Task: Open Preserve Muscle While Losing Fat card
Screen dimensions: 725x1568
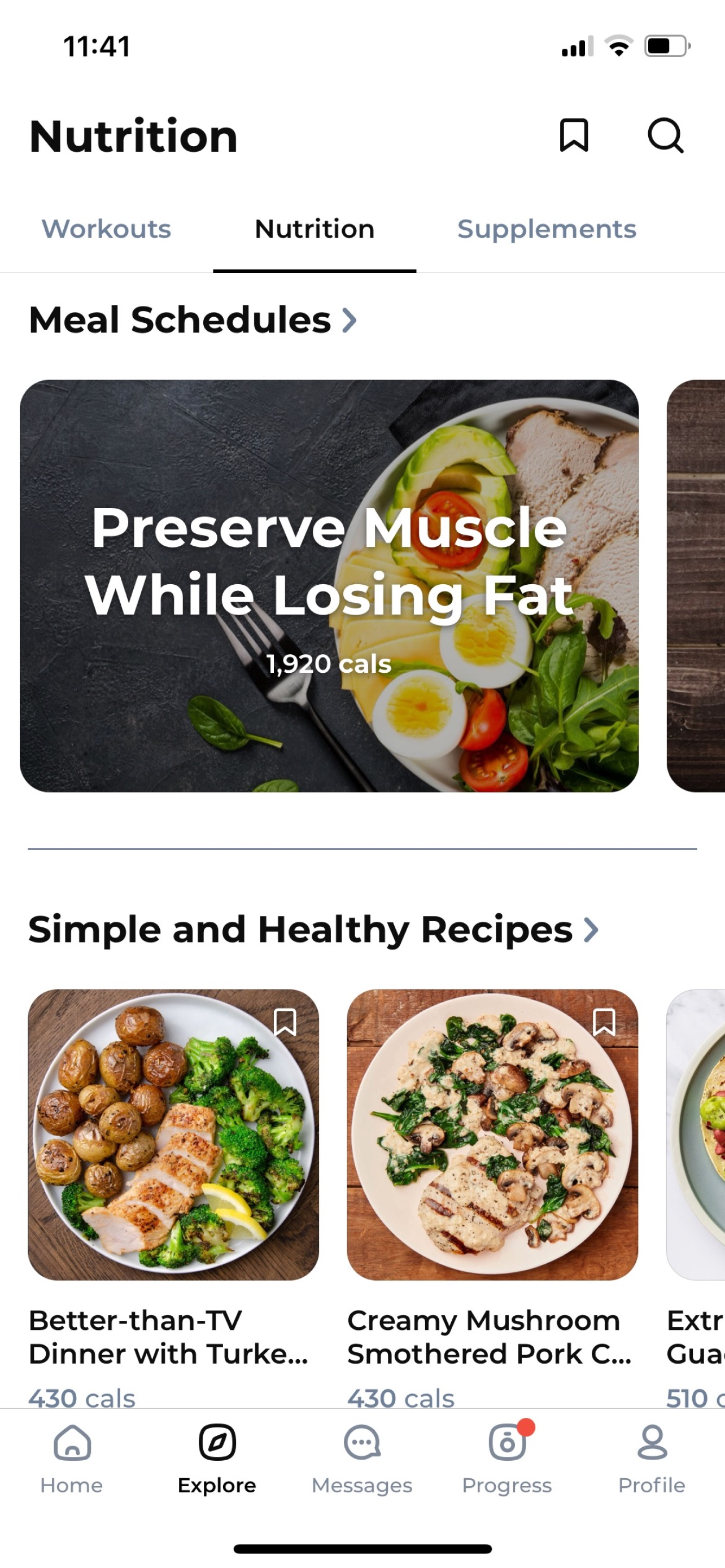Action: (x=329, y=585)
